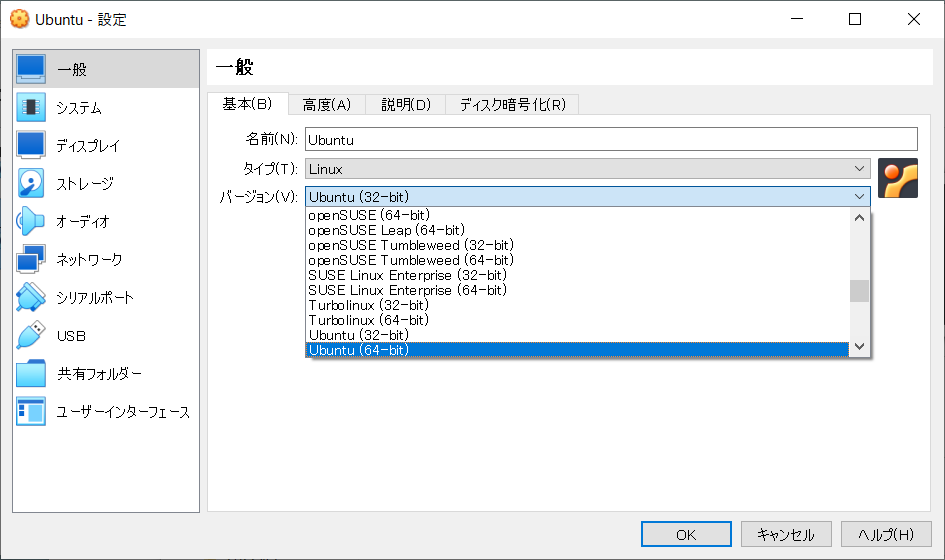Open the オーディオ settings category

coord(106,221)
